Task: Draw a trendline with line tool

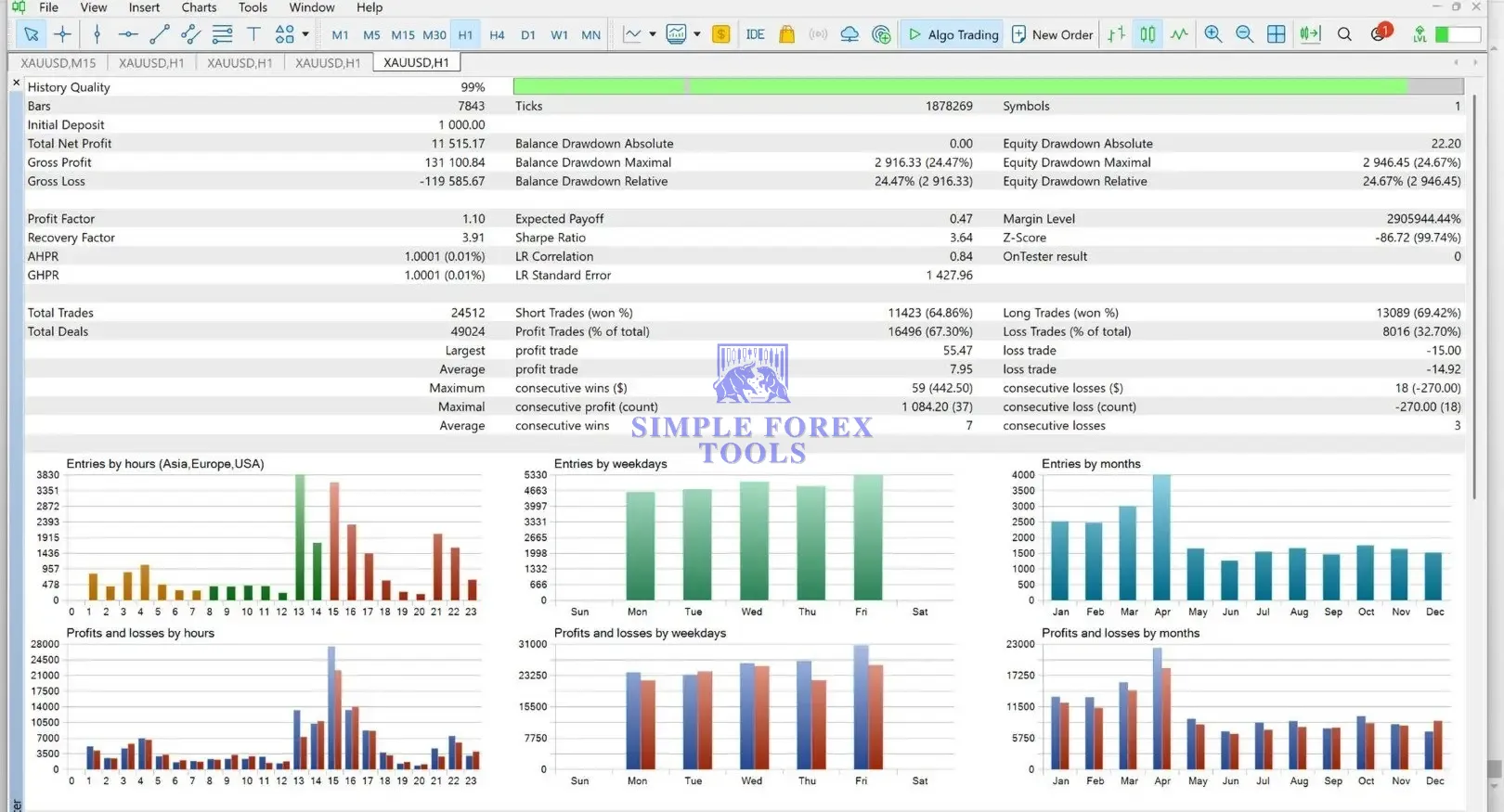Action: coord(160,34)
